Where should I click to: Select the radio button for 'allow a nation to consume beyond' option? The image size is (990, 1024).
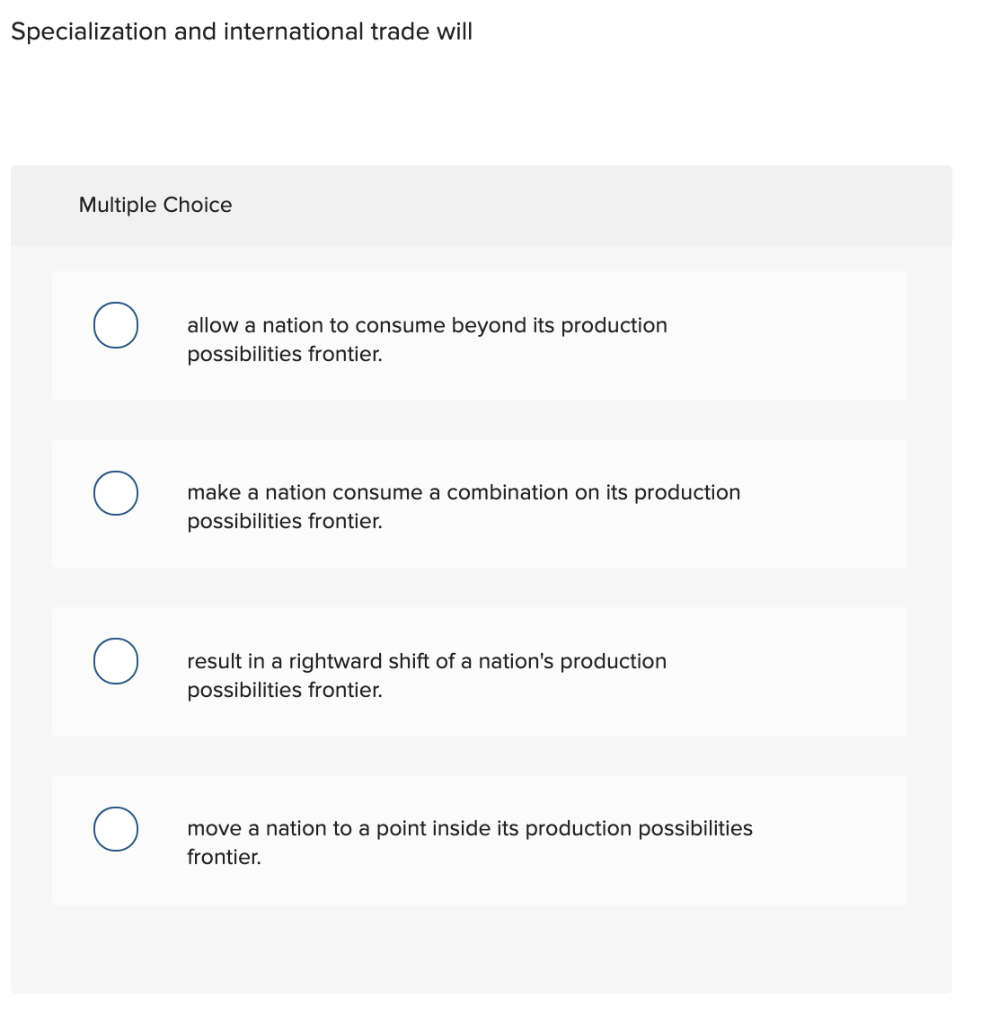coord(115,325)
